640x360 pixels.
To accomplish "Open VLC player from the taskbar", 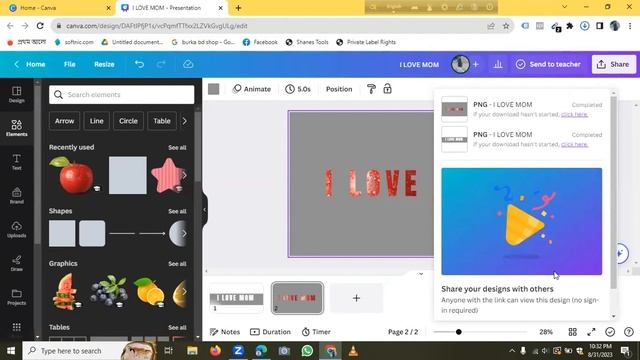I will [x=353, y=351].
